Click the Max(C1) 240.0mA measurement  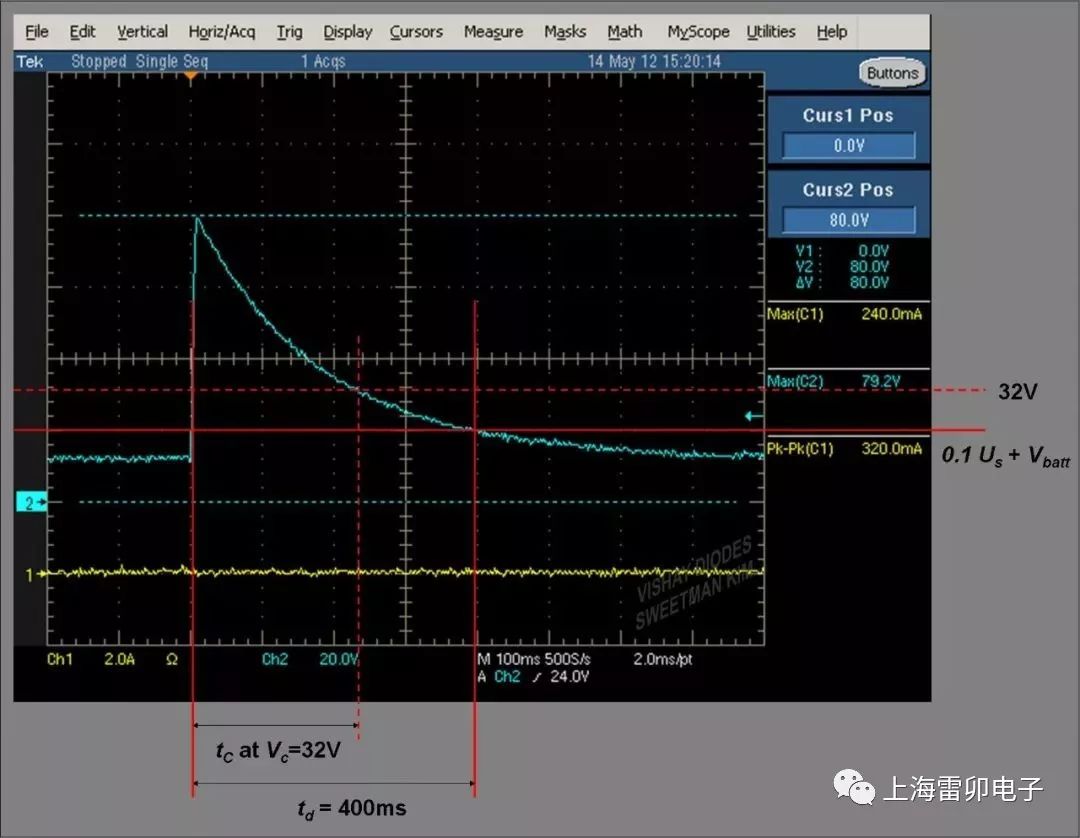(844, 314)
